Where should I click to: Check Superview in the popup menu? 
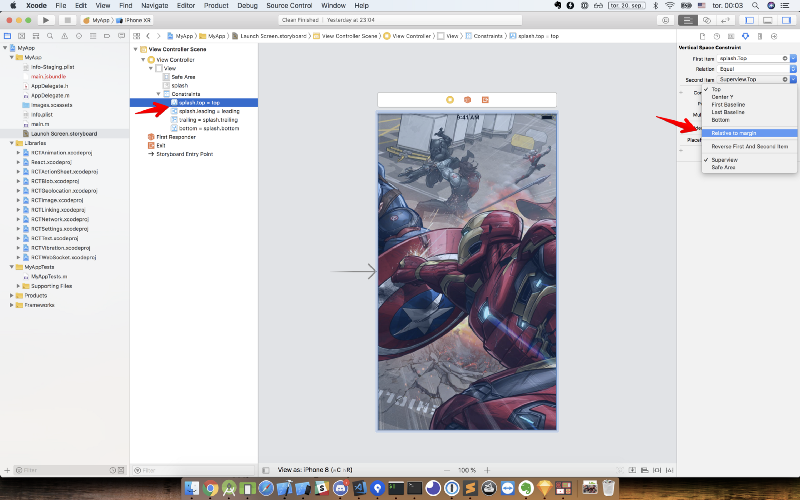[x=724, y=160]
